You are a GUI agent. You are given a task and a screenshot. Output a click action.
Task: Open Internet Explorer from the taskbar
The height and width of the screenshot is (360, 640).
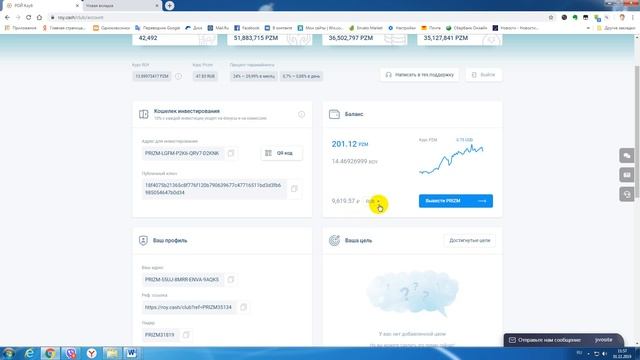[x=29, y=353]
